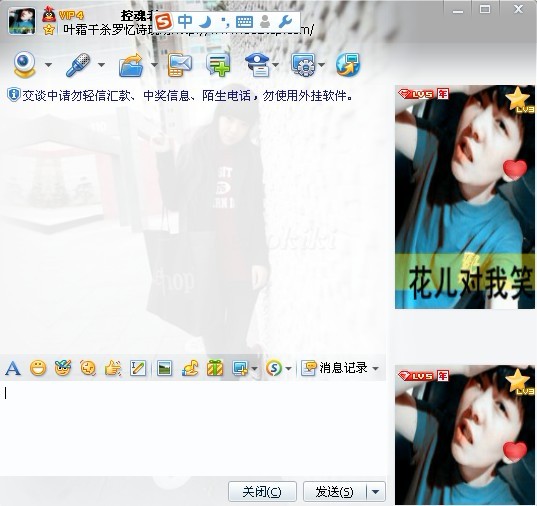The image size is (537, 506).
Task: Open the VIP magic emoticons icon
Action: (63, 368)
